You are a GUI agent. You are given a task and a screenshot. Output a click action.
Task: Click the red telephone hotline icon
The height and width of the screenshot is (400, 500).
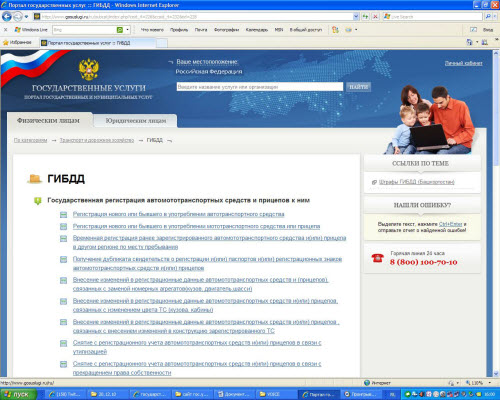pos(377,258)
